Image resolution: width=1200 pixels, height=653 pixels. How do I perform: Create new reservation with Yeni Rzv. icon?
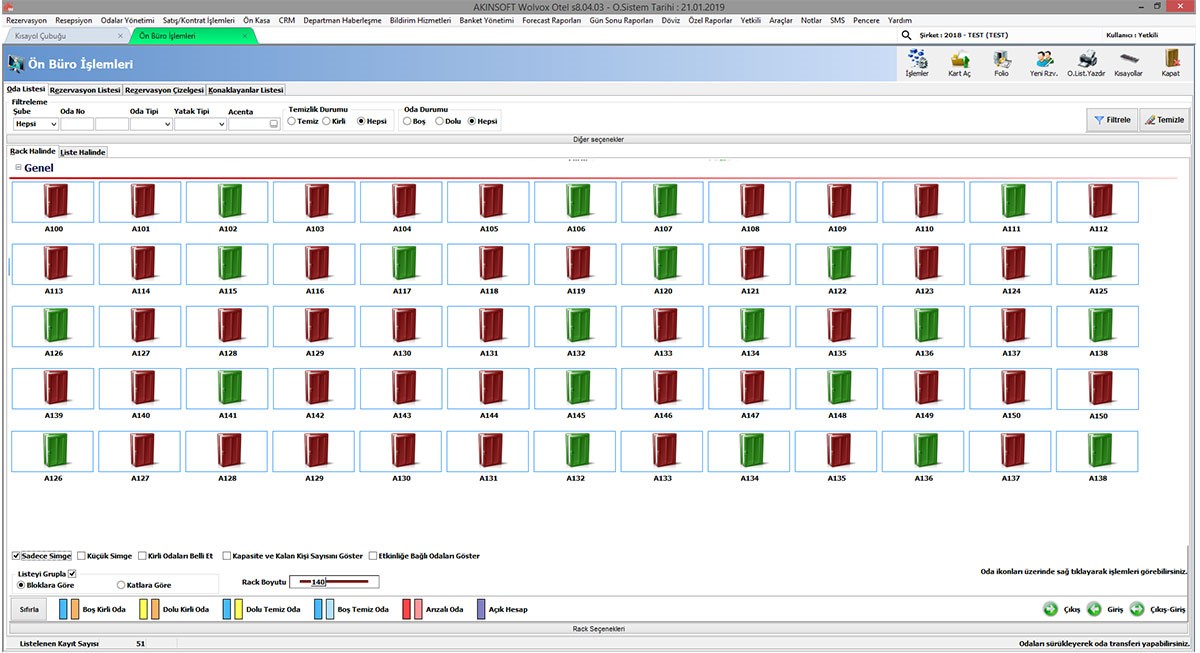[x=1044, y=60]
